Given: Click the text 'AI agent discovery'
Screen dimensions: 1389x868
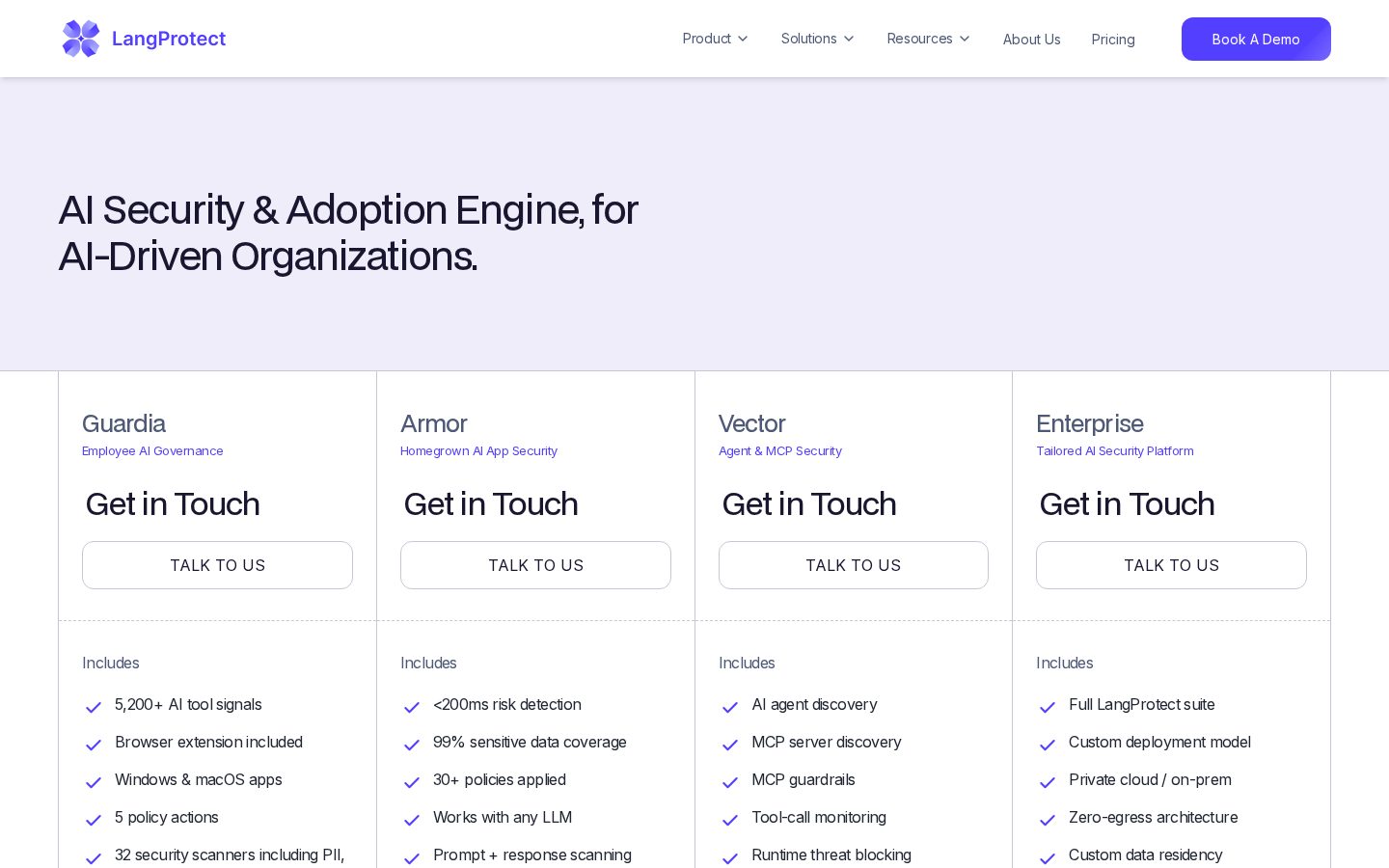Looking at the screenshot, I should 814,705.
